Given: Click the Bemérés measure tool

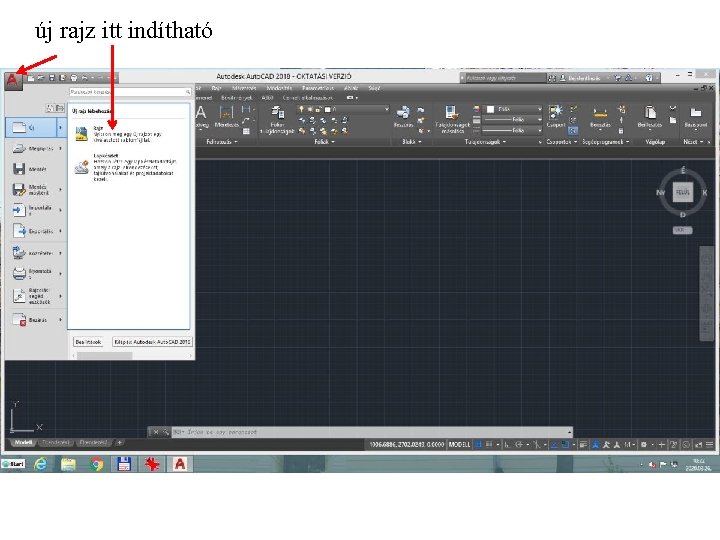Looking at the screenshot, I should point(600,117).
